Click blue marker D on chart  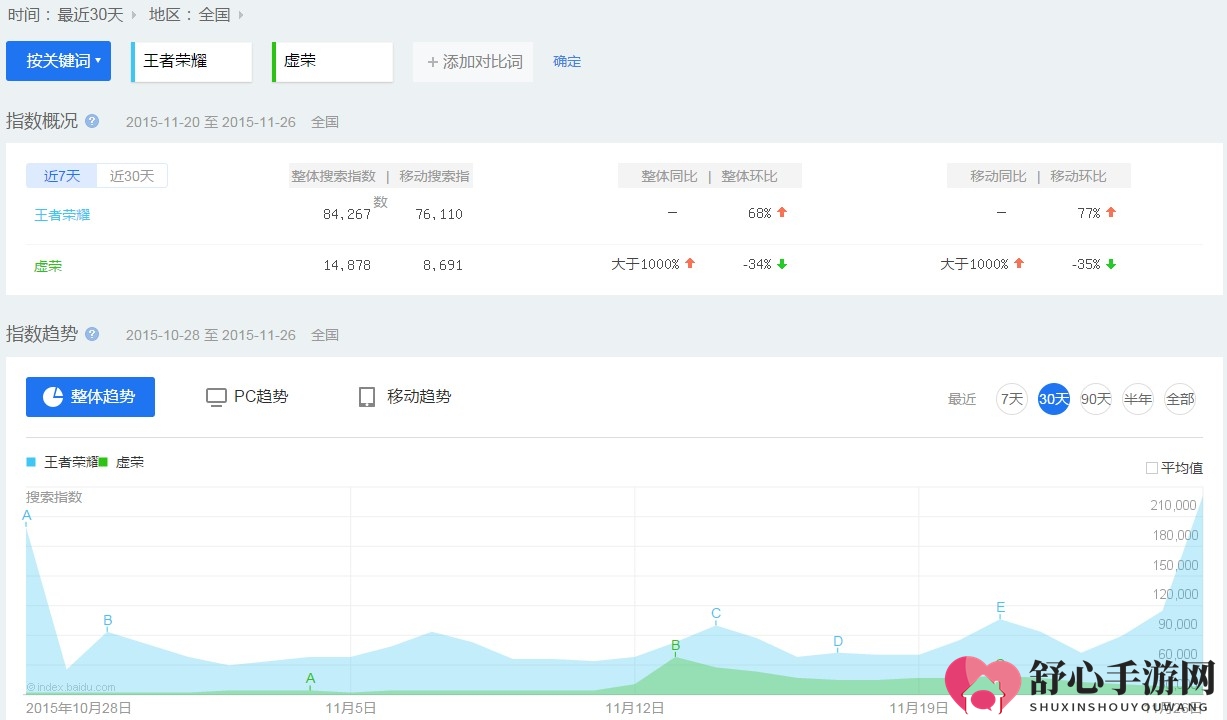[838, 641]
